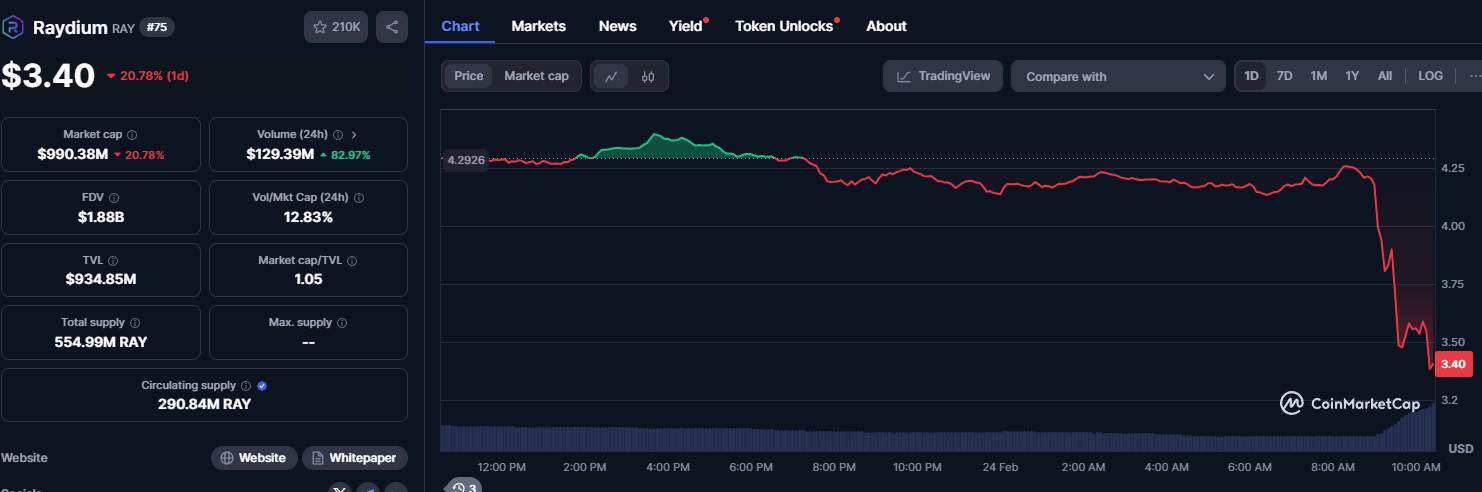Switch to candlestick chart icon
The width and height of the screenshot is (1482, 492).
[648, 76]
